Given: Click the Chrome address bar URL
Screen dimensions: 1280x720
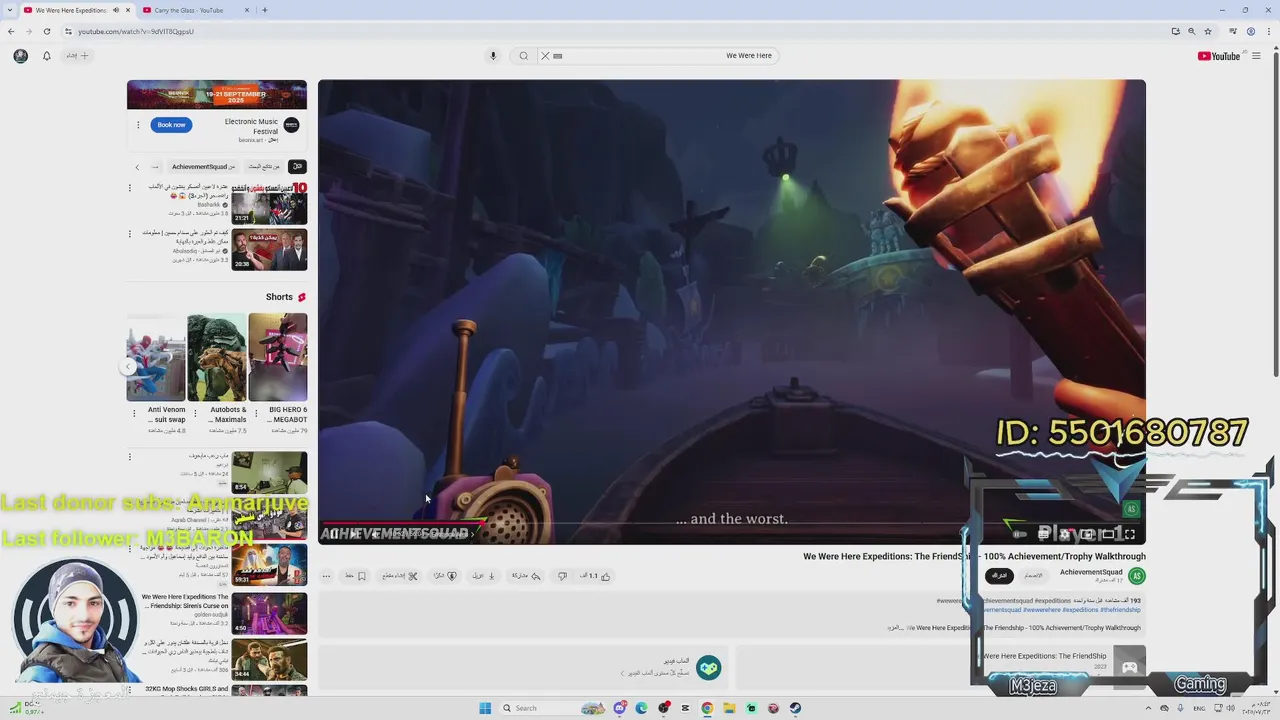Looking at the screenshot, I should click(x=136, y=31).
